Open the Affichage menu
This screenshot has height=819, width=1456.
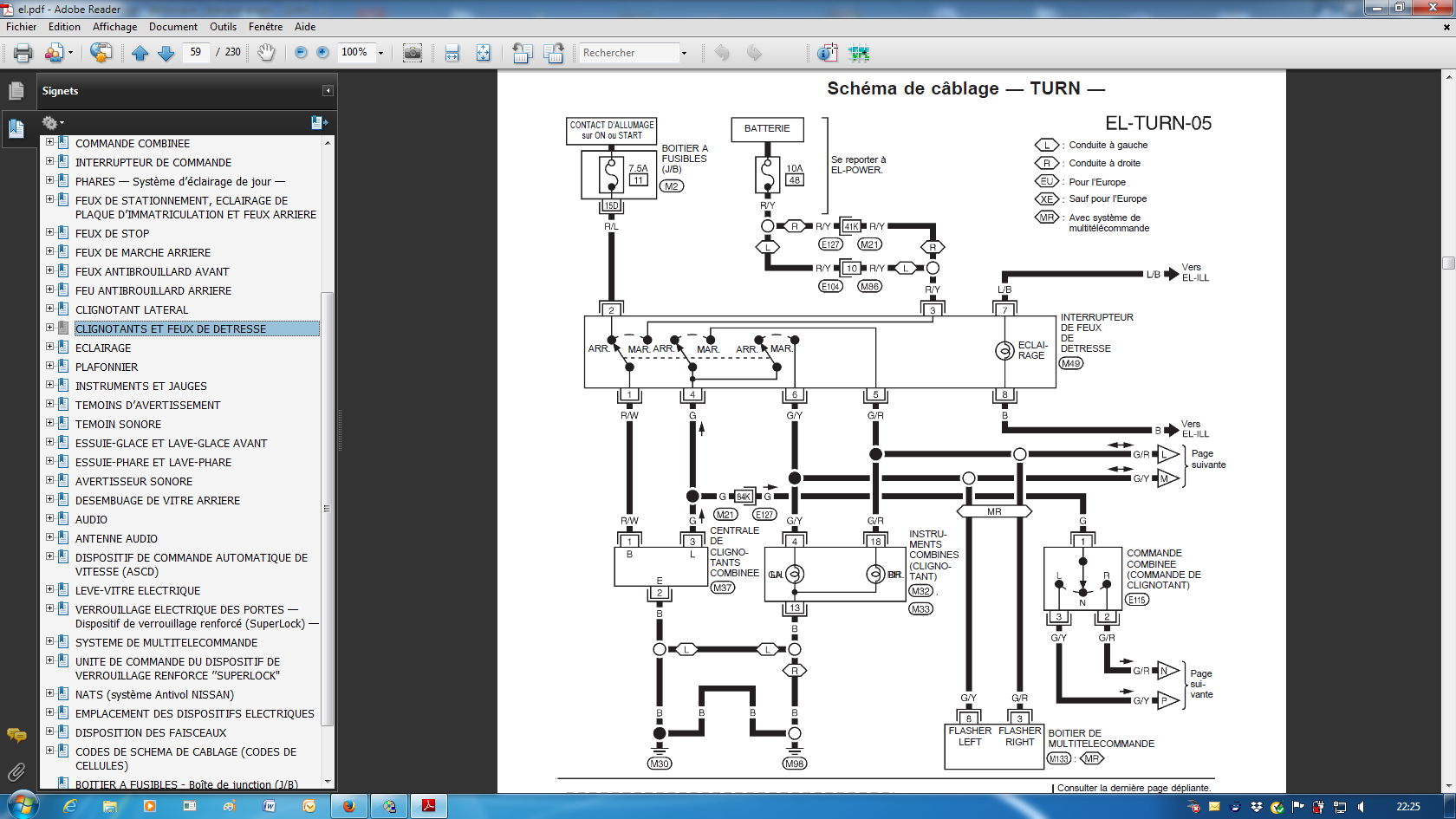point(114,27)
